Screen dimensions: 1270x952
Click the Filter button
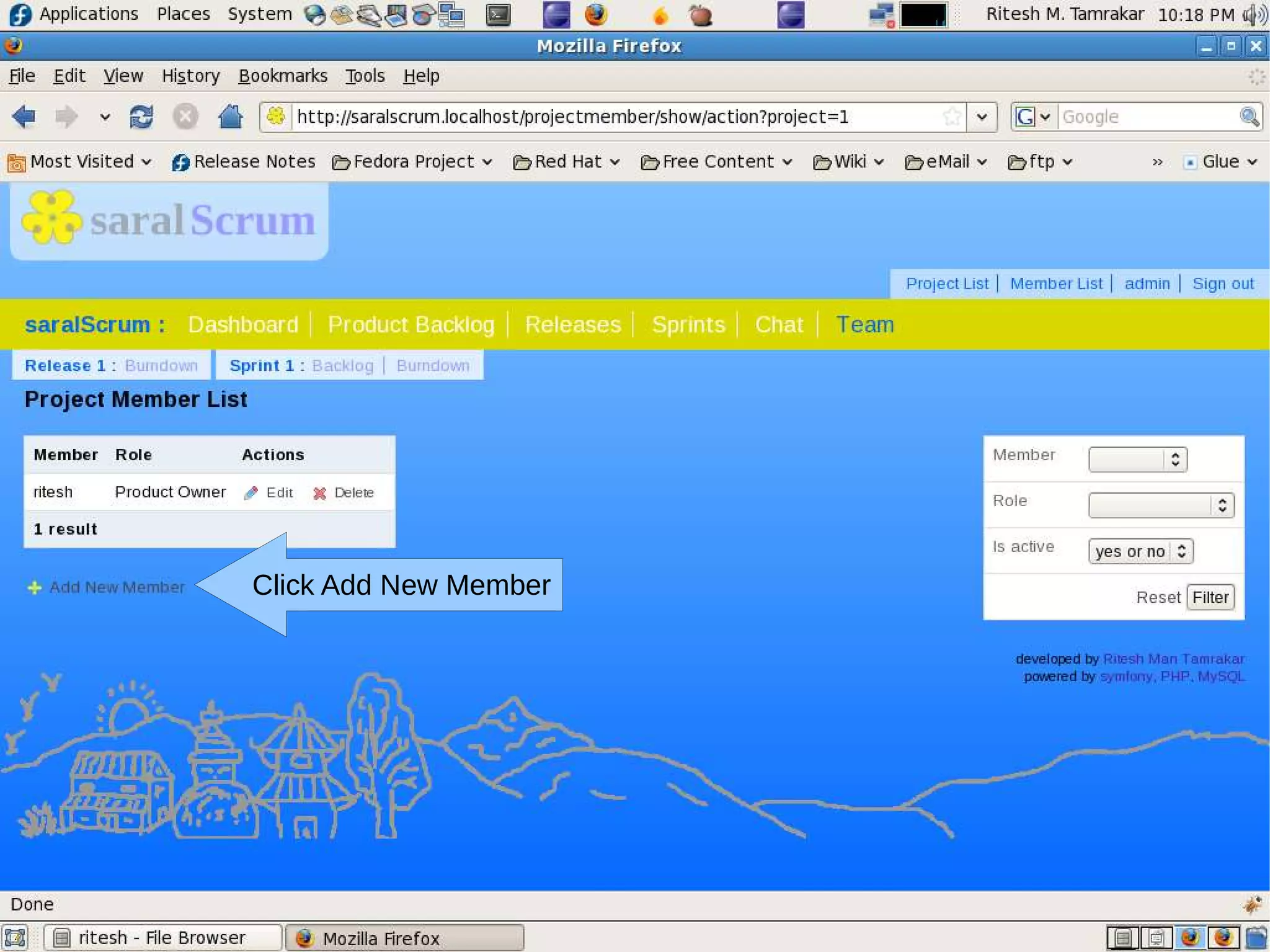[1210, 597]
